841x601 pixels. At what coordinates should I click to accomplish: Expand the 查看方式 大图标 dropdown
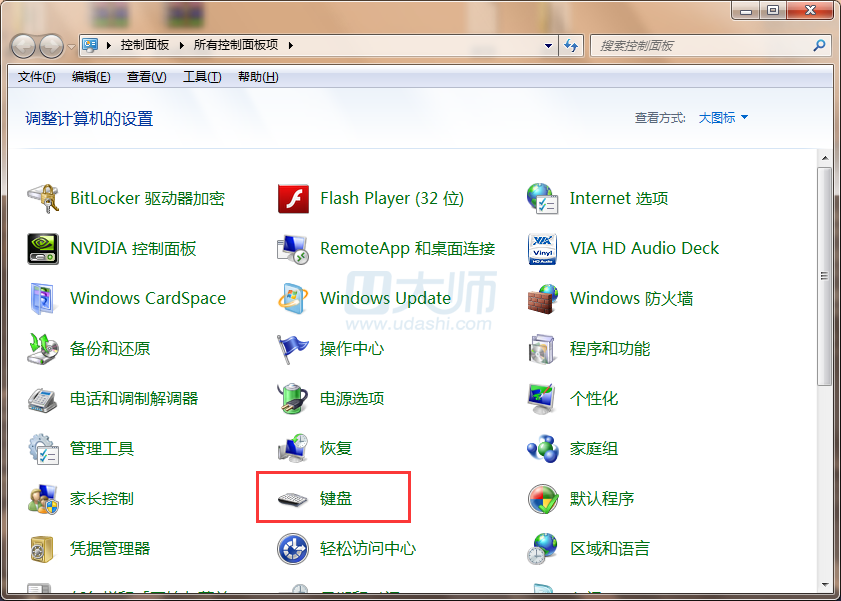click(x=723, y=118)
